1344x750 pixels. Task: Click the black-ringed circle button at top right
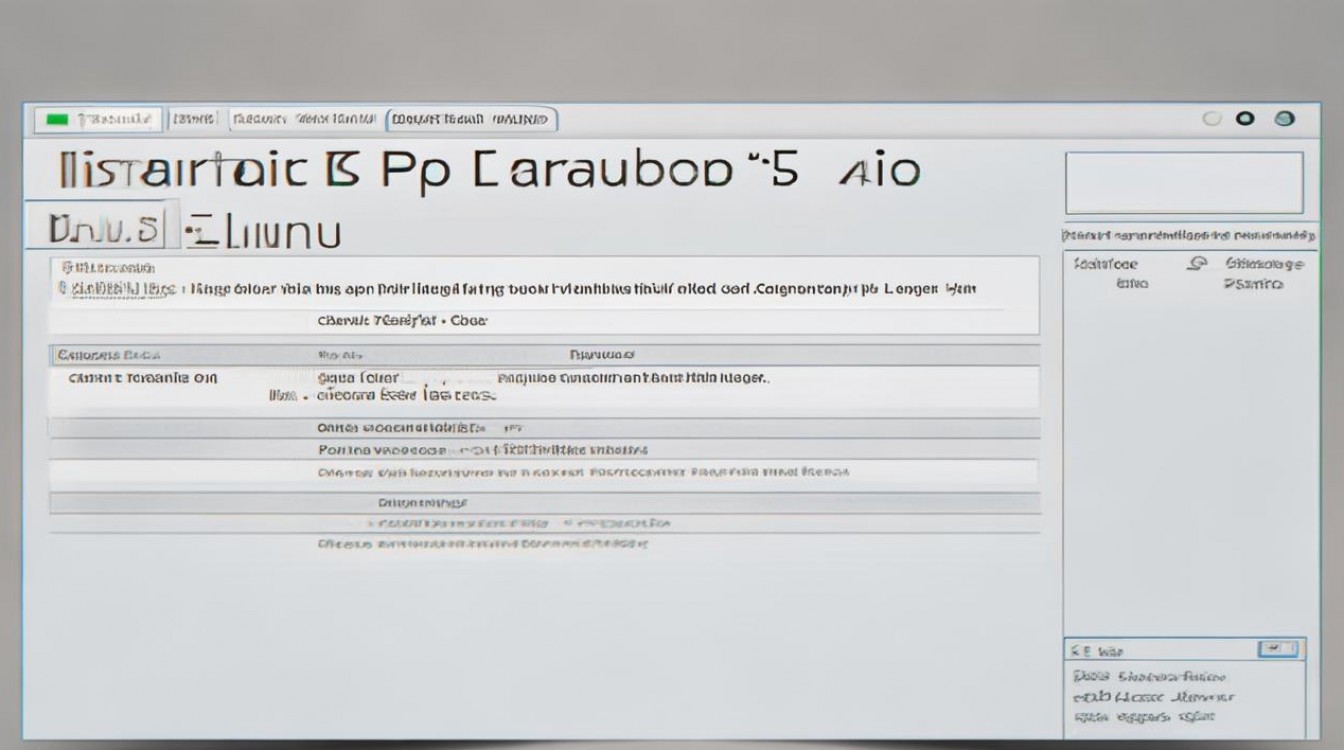click(x=1245, y=119)
